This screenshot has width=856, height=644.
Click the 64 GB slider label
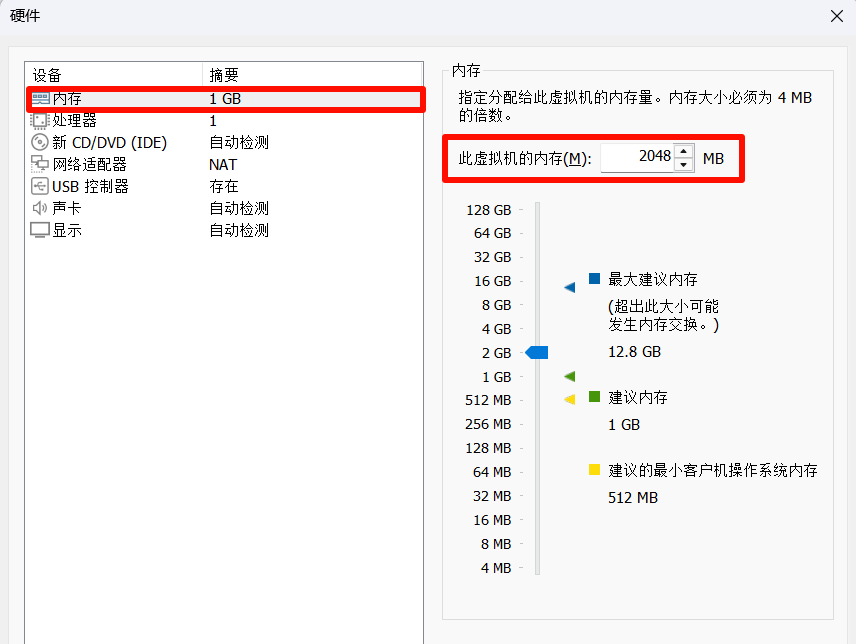tap(492, 233)
